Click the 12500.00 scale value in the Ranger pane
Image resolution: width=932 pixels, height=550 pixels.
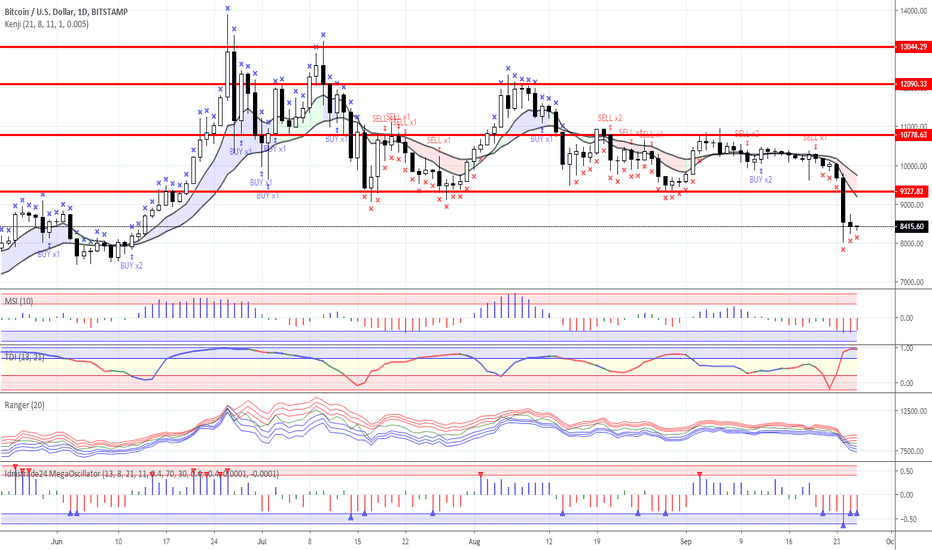click(914, 411)
